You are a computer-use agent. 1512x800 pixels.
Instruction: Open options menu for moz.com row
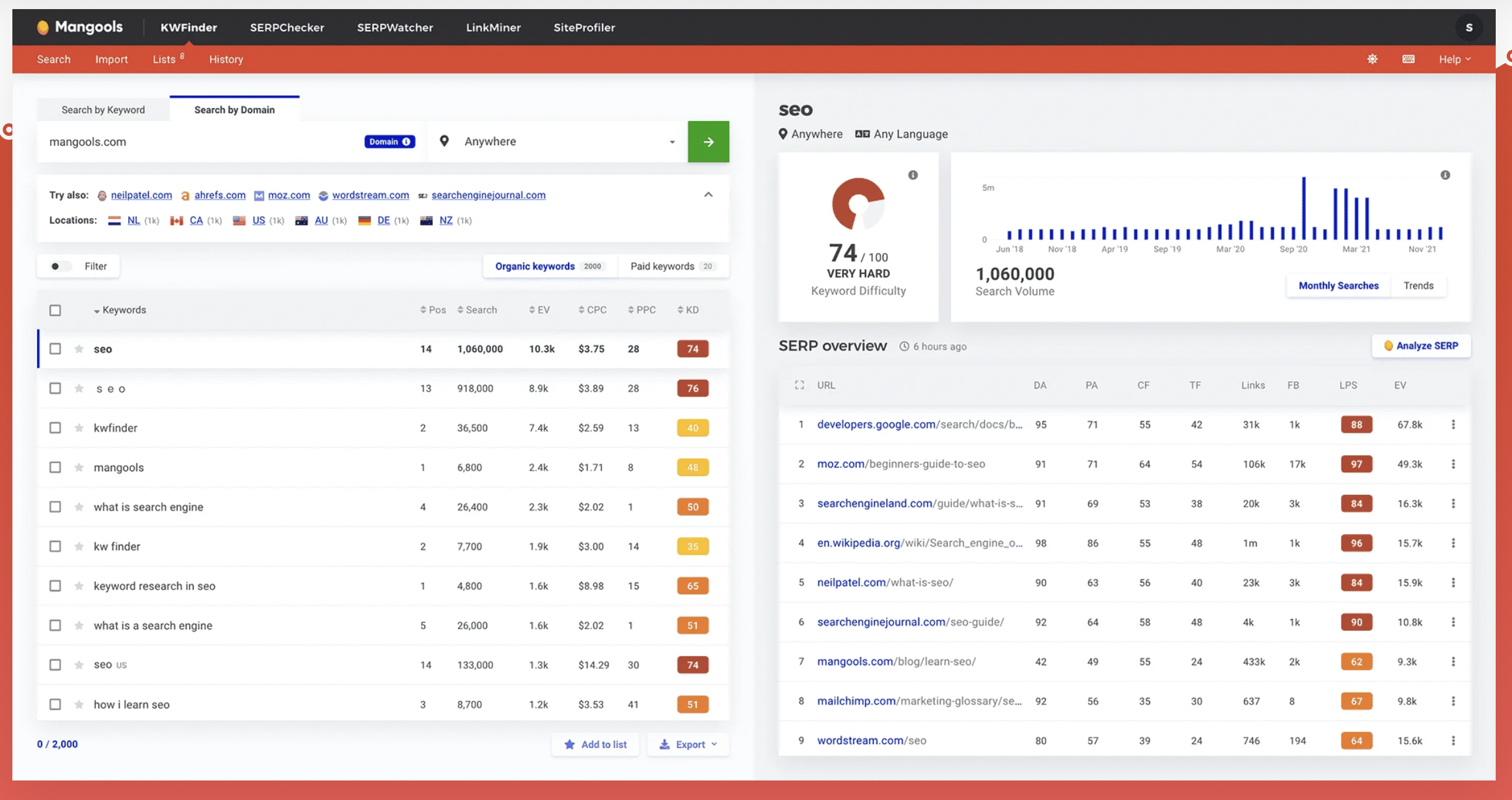tap(1453, 464)
